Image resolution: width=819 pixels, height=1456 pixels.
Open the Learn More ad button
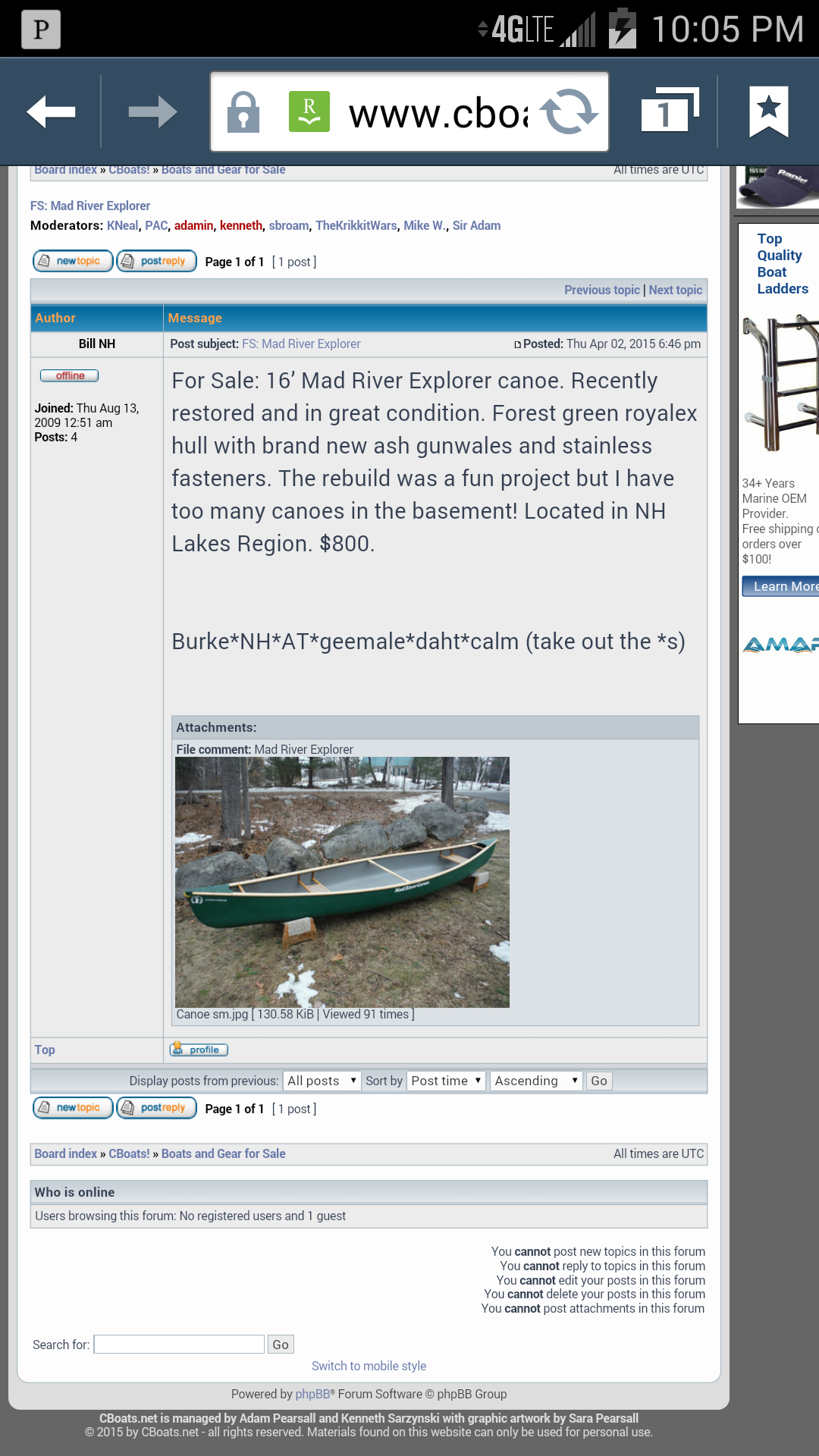[781, 586]
